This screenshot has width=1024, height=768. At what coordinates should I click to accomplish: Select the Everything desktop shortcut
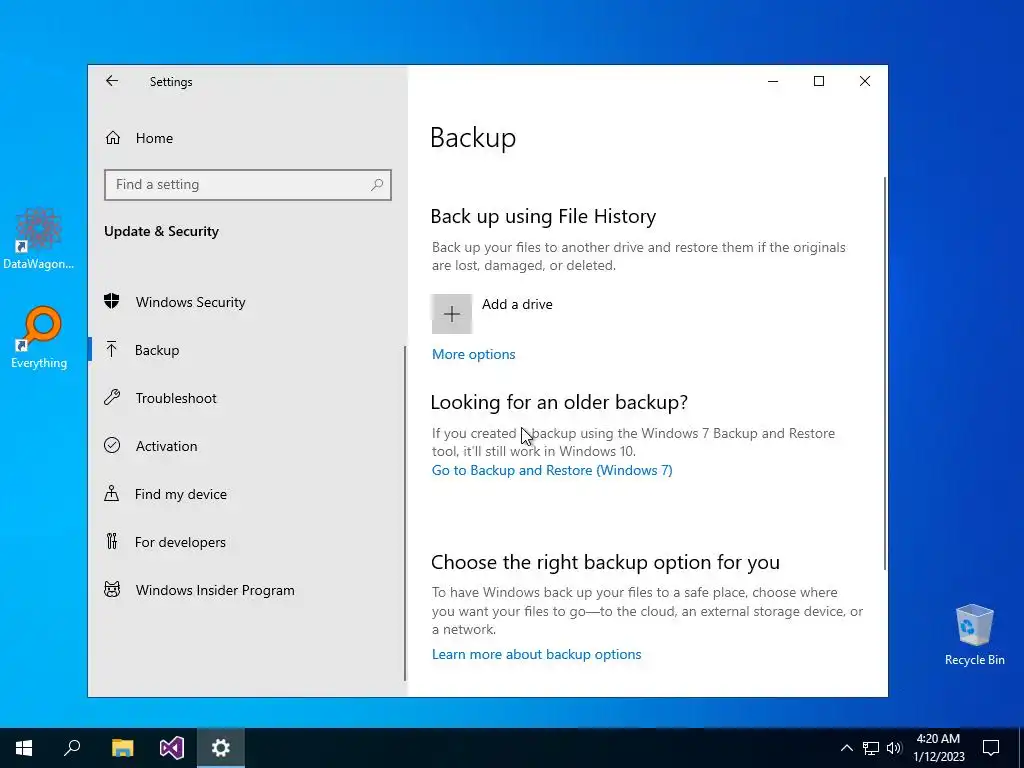[39, 338]
